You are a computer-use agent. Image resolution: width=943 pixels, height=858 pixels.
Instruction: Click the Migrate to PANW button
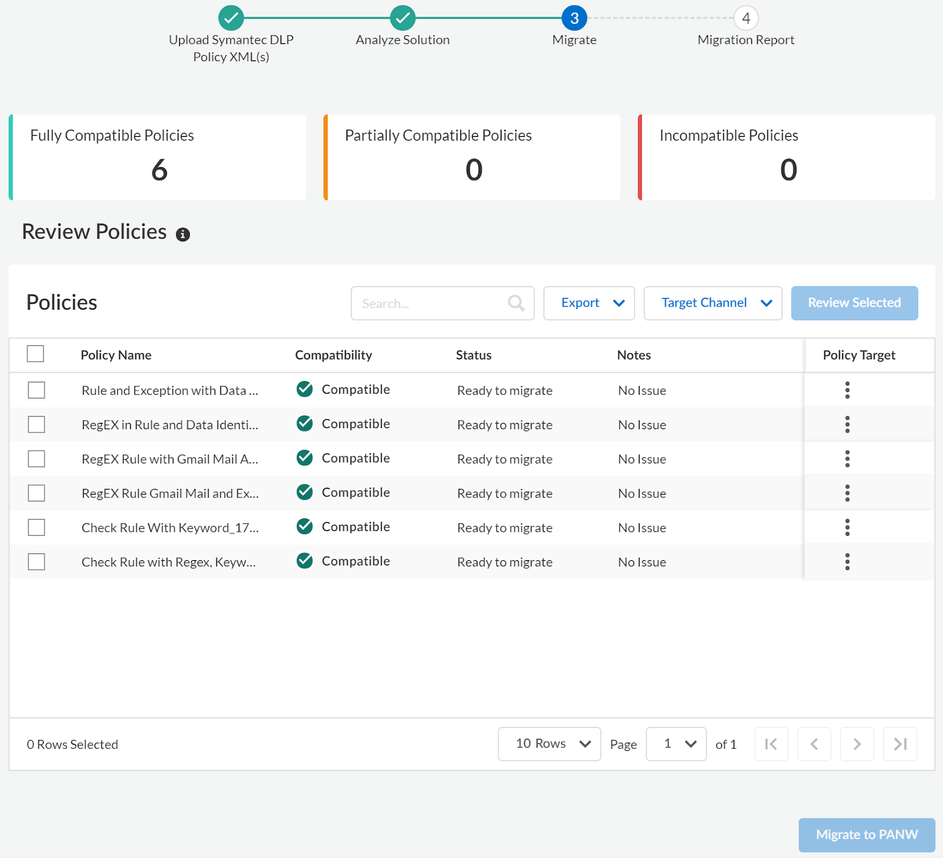866,835
